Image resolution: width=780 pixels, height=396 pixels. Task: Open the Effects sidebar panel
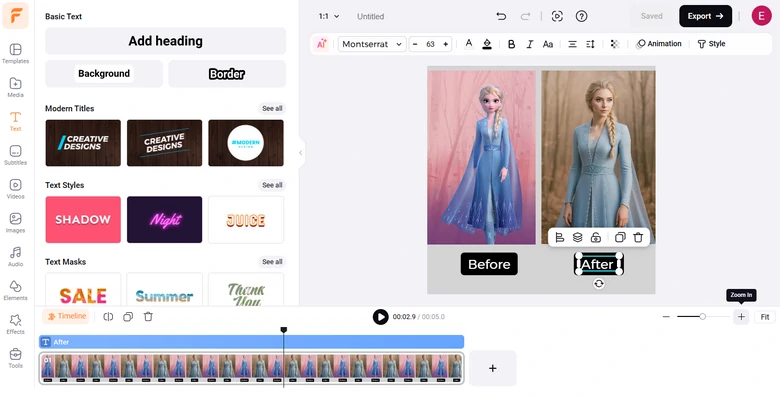[15, 324]
